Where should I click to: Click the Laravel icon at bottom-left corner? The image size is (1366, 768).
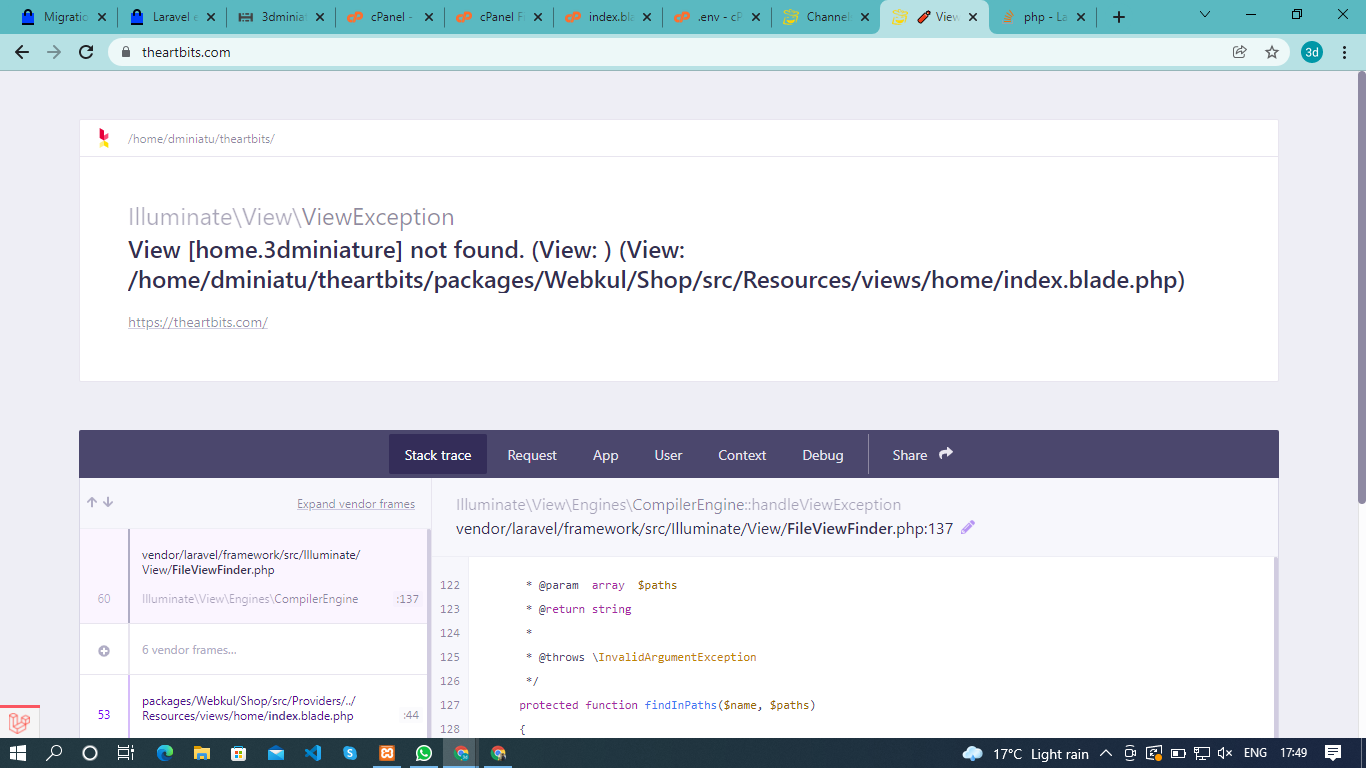(x=19, y=722)
